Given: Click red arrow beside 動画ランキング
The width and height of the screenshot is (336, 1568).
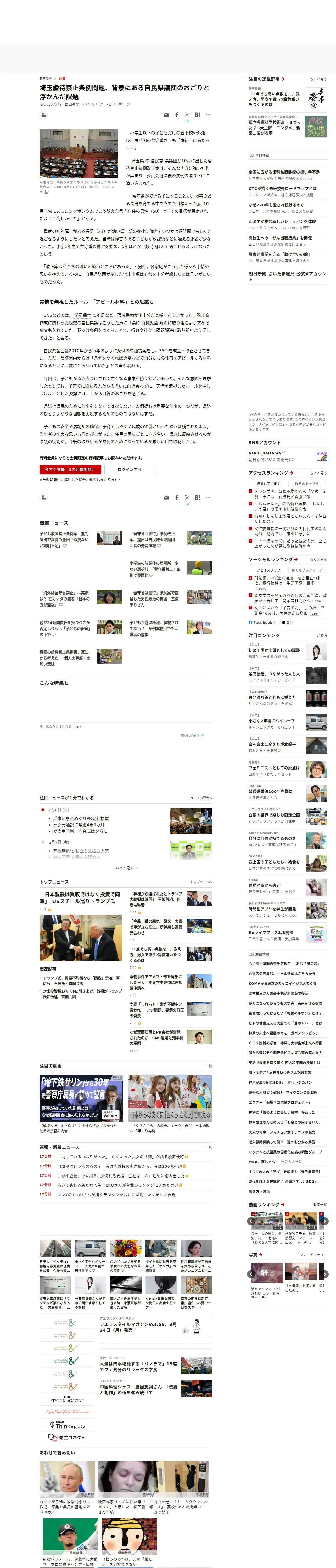Looking at the screenshot, I should [283, 1204].
